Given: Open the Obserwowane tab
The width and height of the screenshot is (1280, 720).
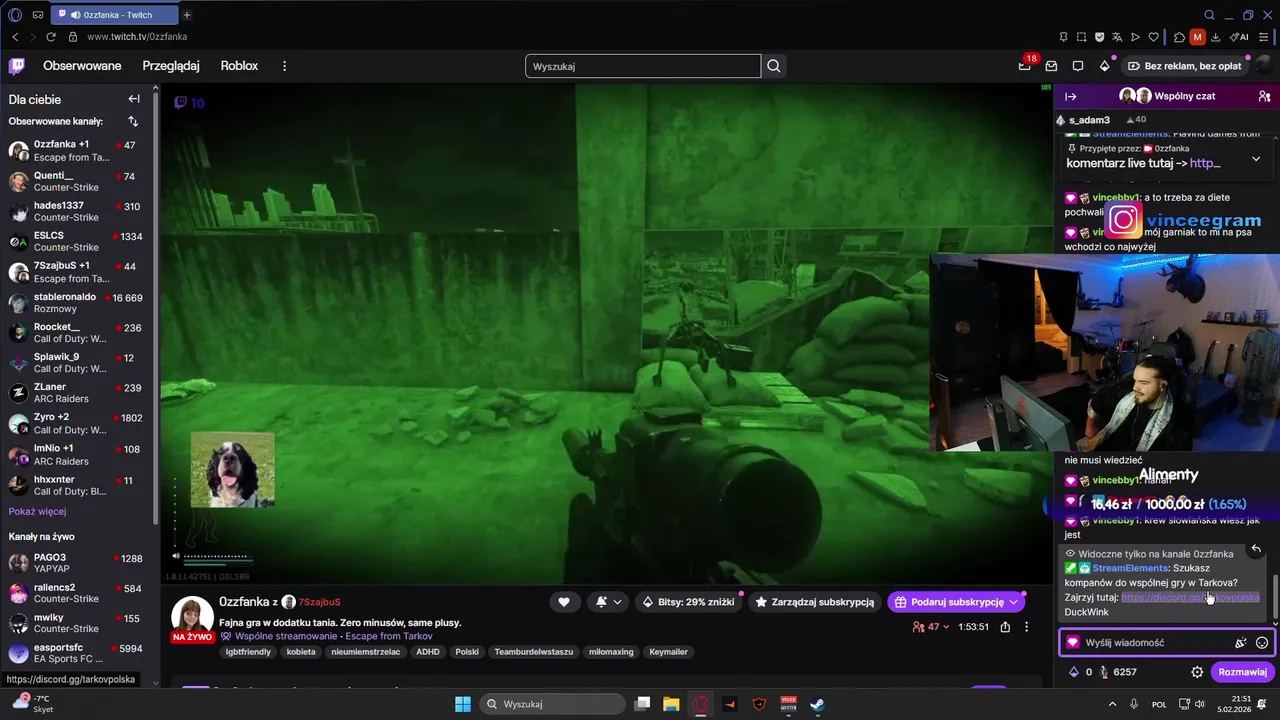Looking at the screenshot, I should coord(82,66).
